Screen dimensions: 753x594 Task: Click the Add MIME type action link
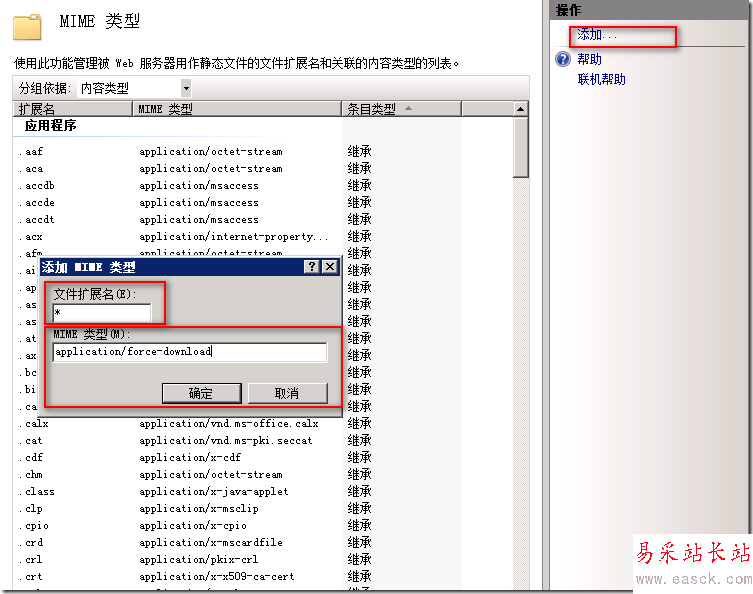(596, 35)
